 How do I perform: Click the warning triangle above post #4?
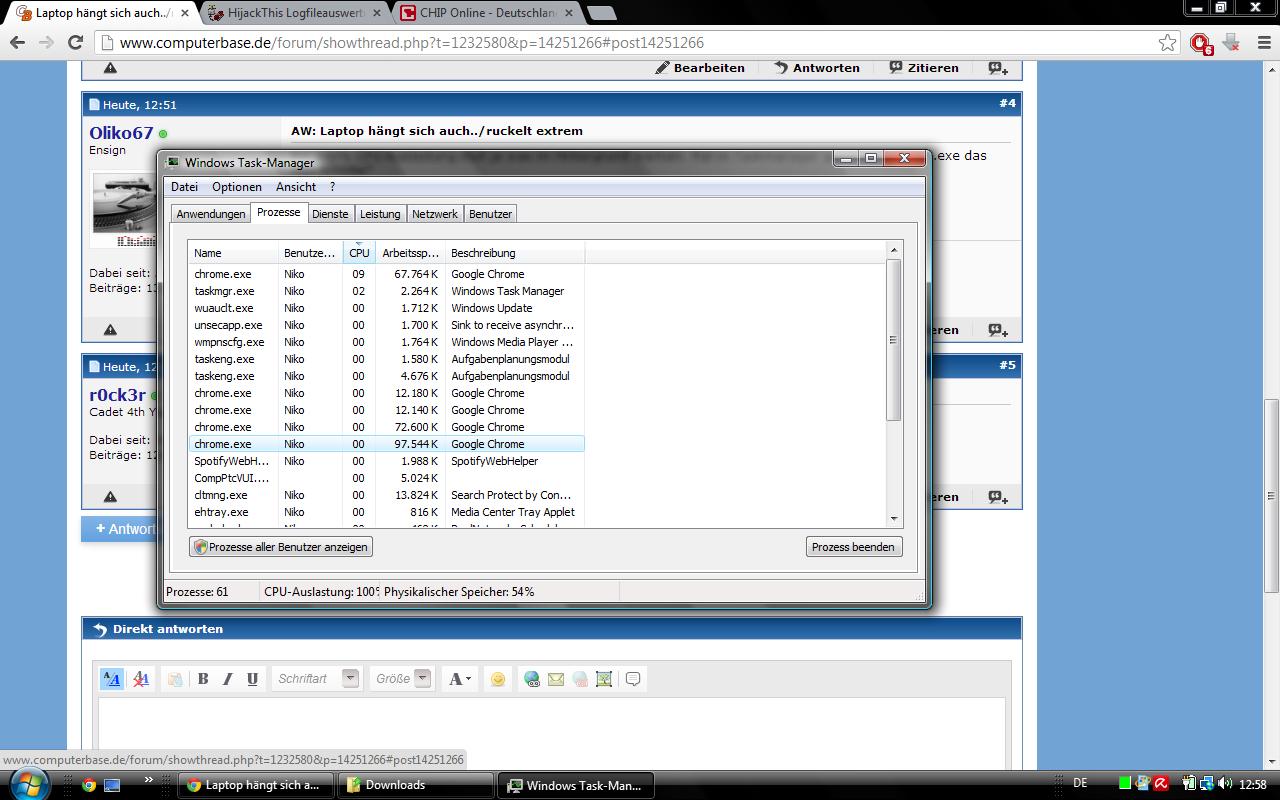pyautogui.click(x=110, y=68)
